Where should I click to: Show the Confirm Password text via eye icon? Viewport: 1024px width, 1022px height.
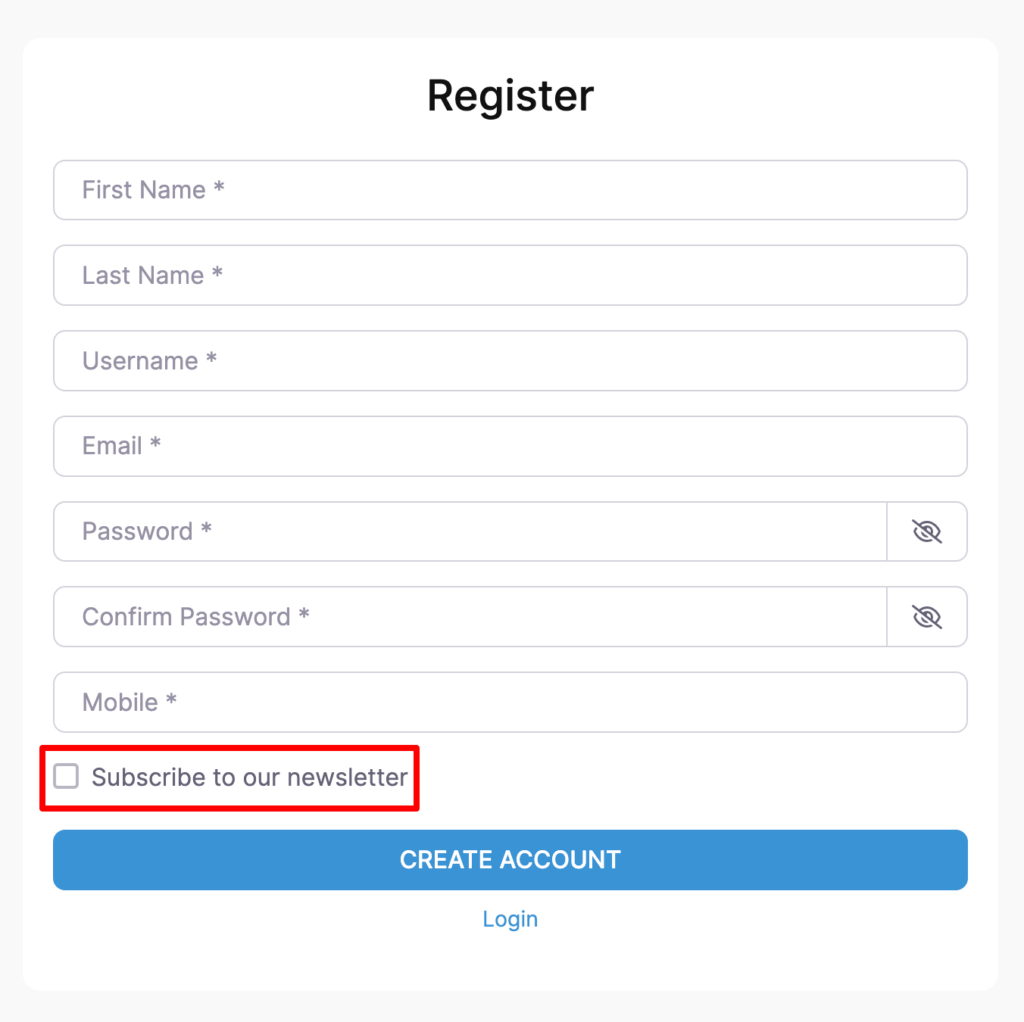(927, 617)
